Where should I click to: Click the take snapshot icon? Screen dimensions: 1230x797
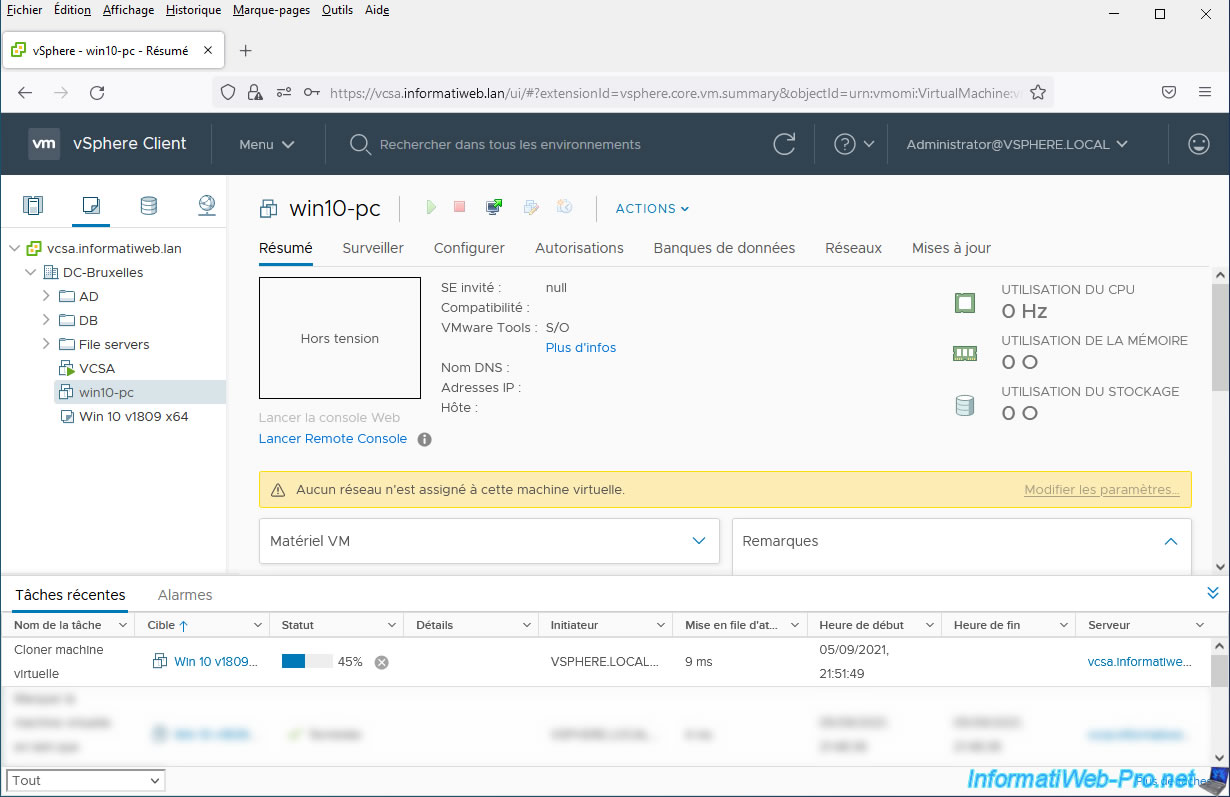coord(565,207)
